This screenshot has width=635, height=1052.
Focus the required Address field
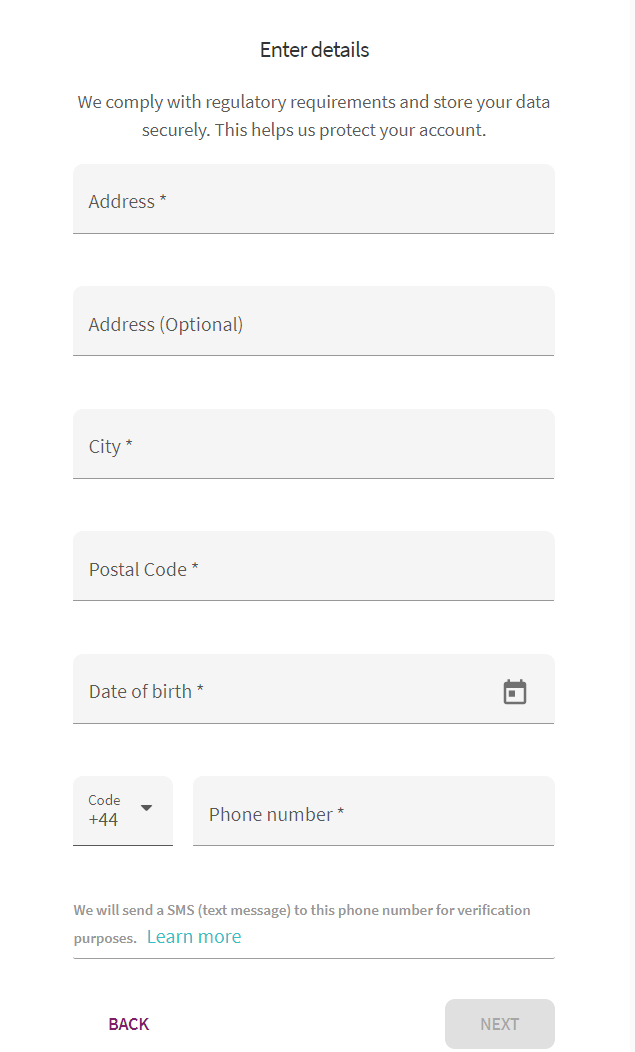[x=313, y=200]
